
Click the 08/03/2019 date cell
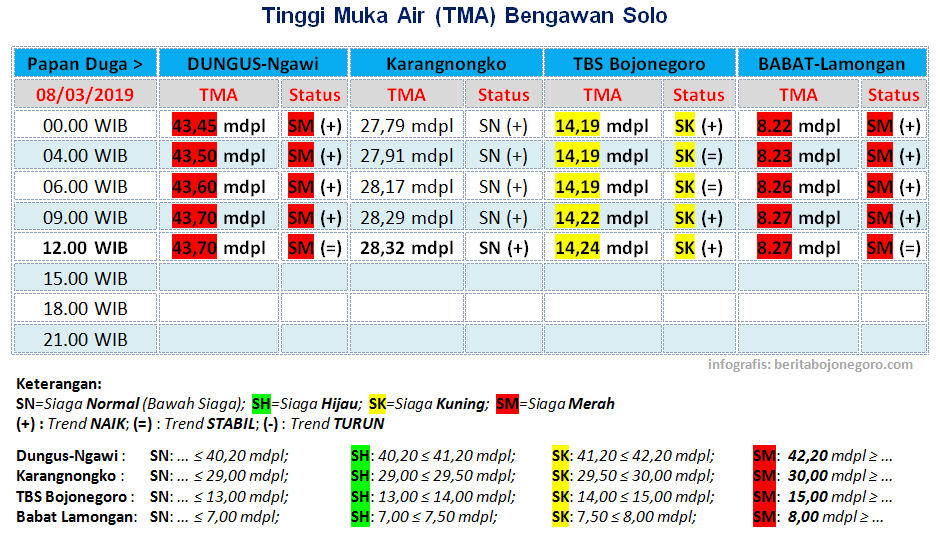pyautogui.click(x=85, y=95)
